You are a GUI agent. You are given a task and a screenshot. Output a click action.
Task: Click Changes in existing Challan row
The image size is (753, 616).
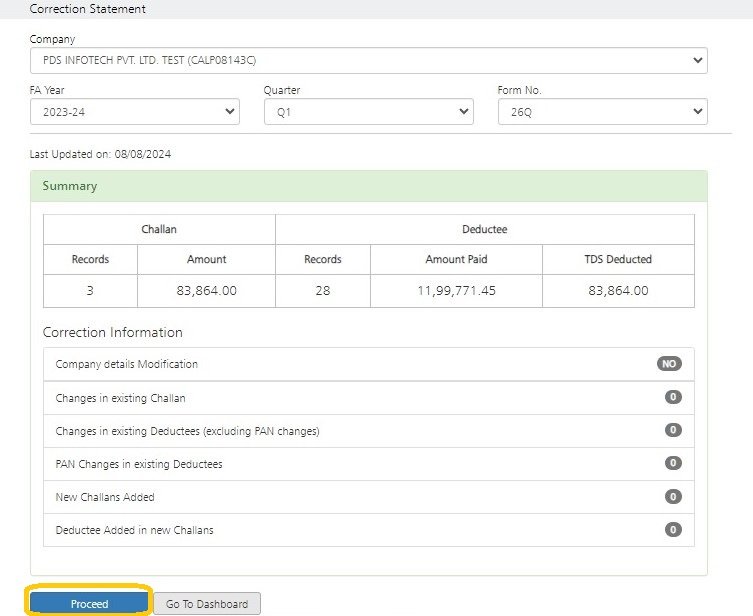pos(368,398)
